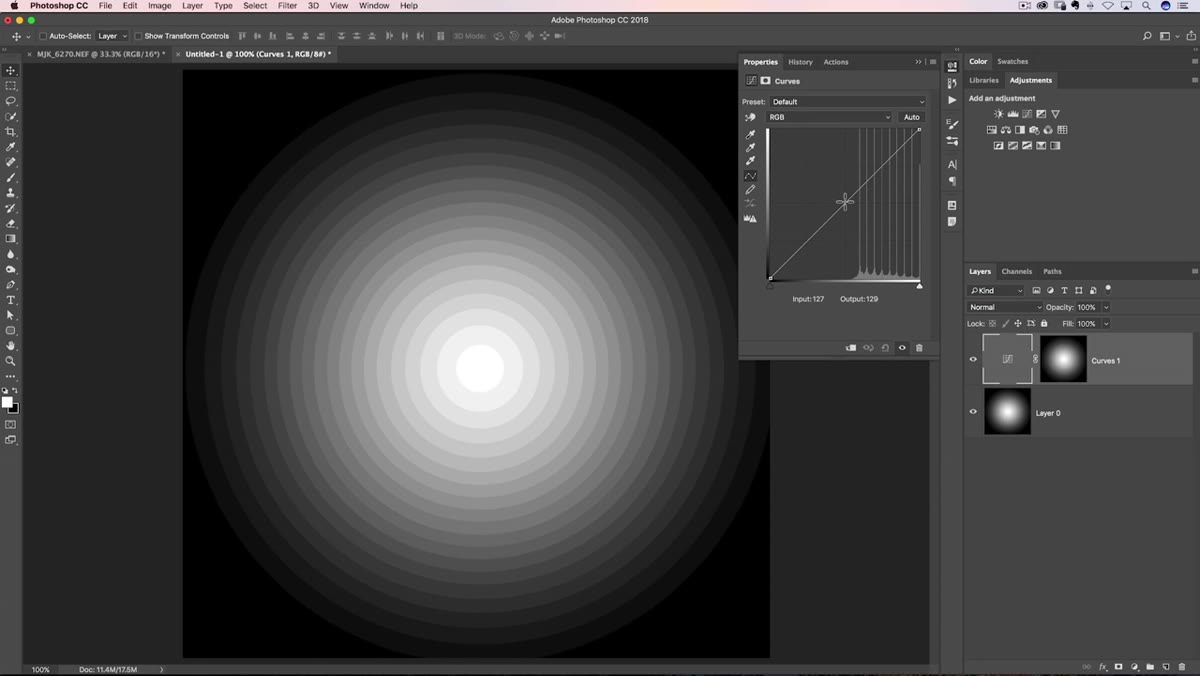Click the white point eyedropper in Curves
The width and height of the screenshot is (1200, 676).
pos(751,161)
